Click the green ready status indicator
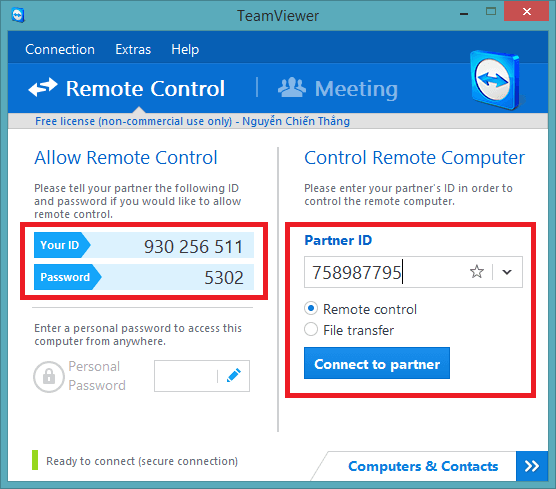The image size is (556, 489). pyautogui.click(x=35, y=460)
